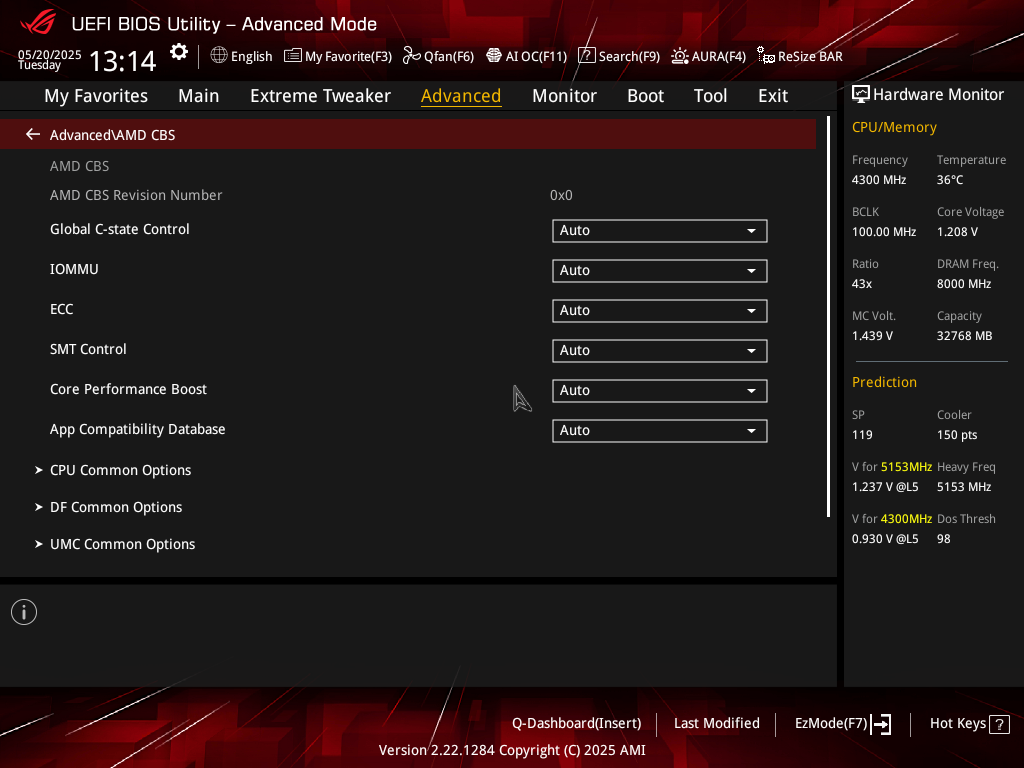The height and width of the screenshot is (768, 1024).
Task: Click the Ratio 43x value
Action: click(x=861, y=284)
